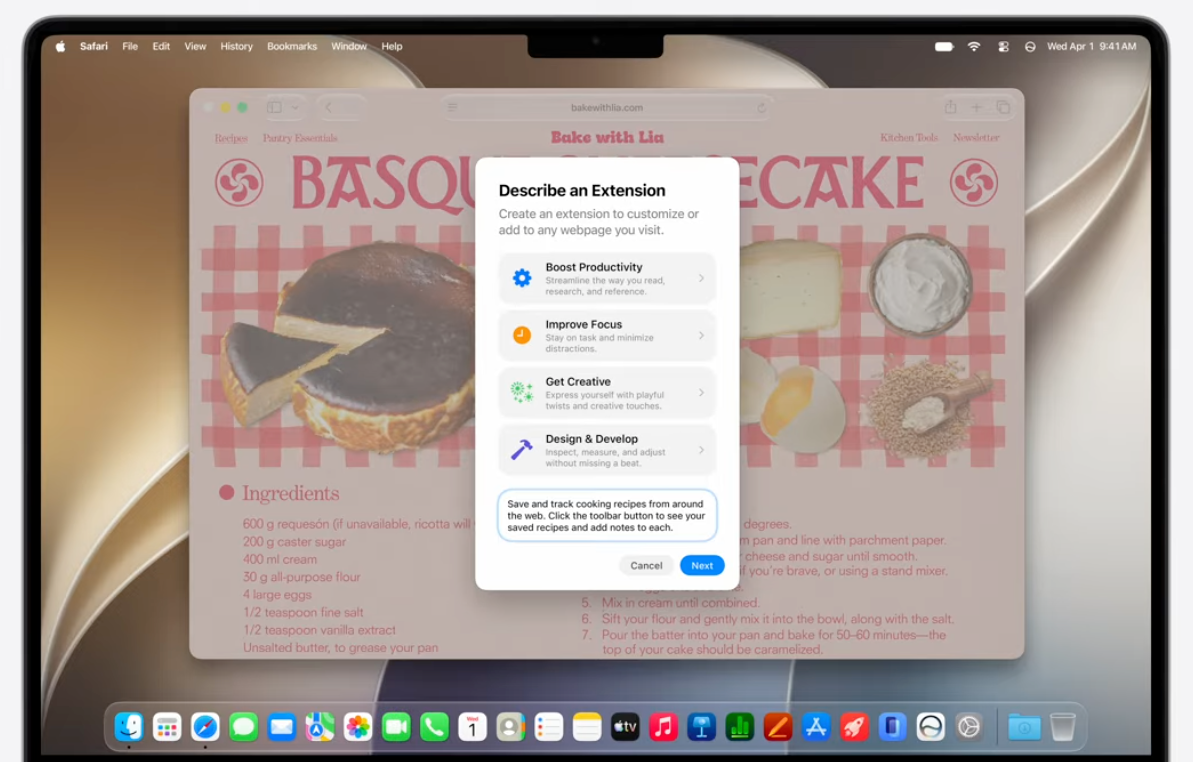This screenshot has height=762, width=1193.
Task: Click the Safari Share icon
Action: [950, 107]
